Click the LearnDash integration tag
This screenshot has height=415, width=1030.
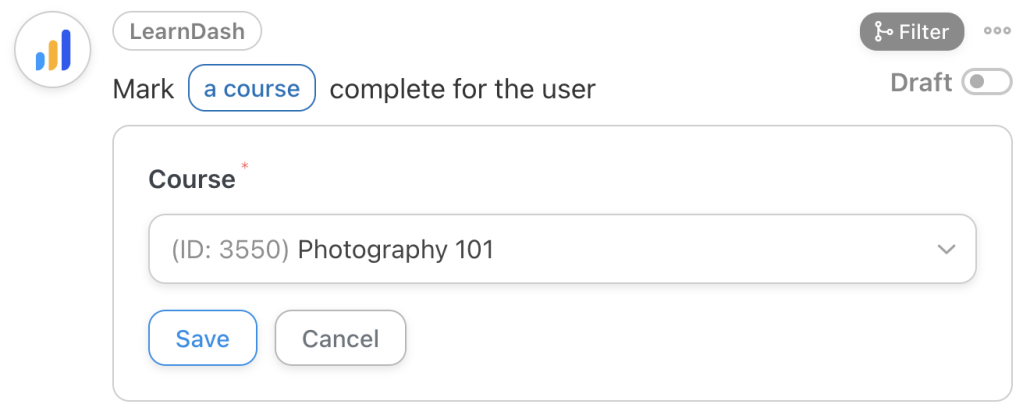point(187,31)
